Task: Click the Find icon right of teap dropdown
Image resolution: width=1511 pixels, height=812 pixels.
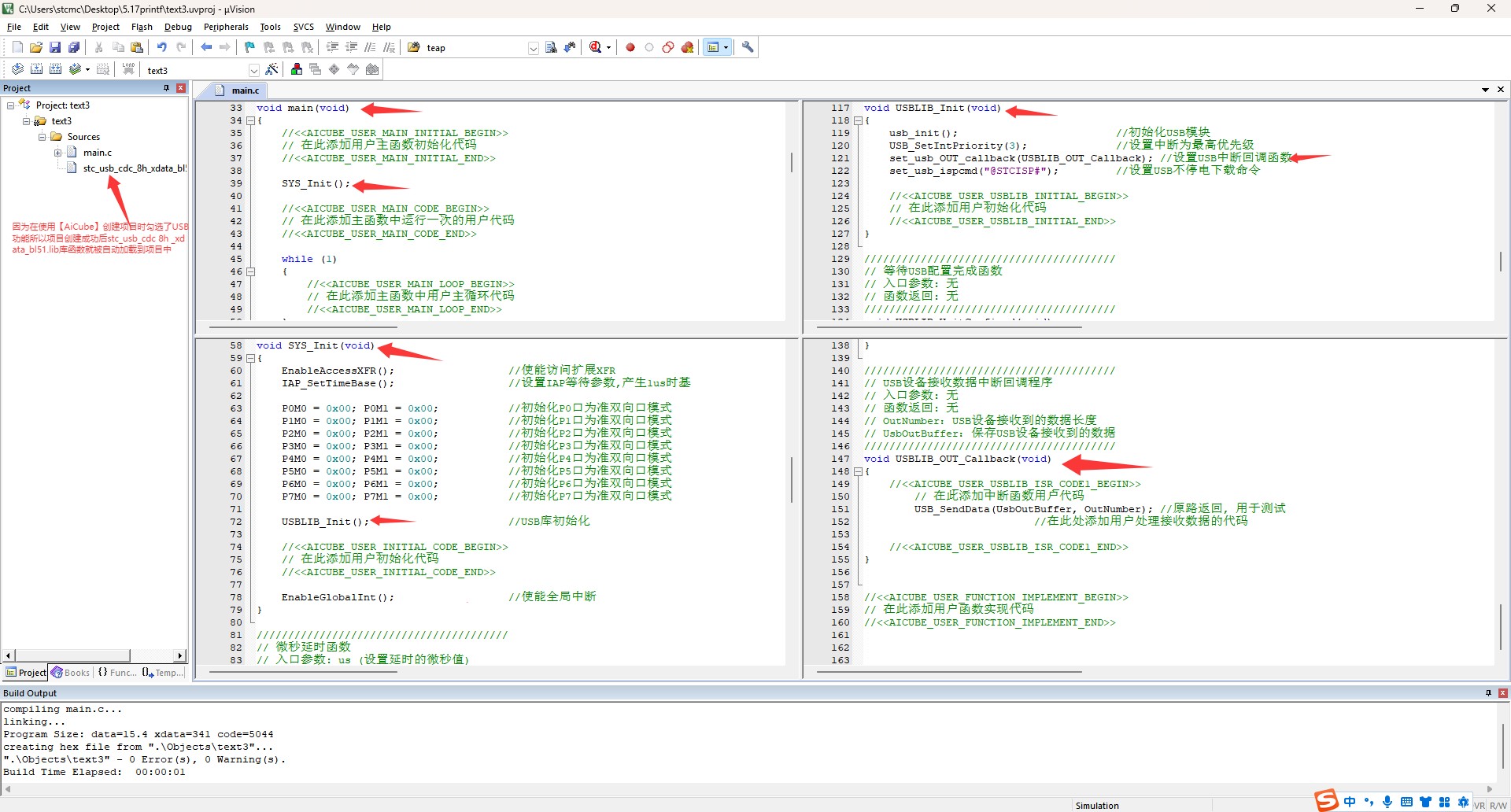Action: [x=551, y=47]
